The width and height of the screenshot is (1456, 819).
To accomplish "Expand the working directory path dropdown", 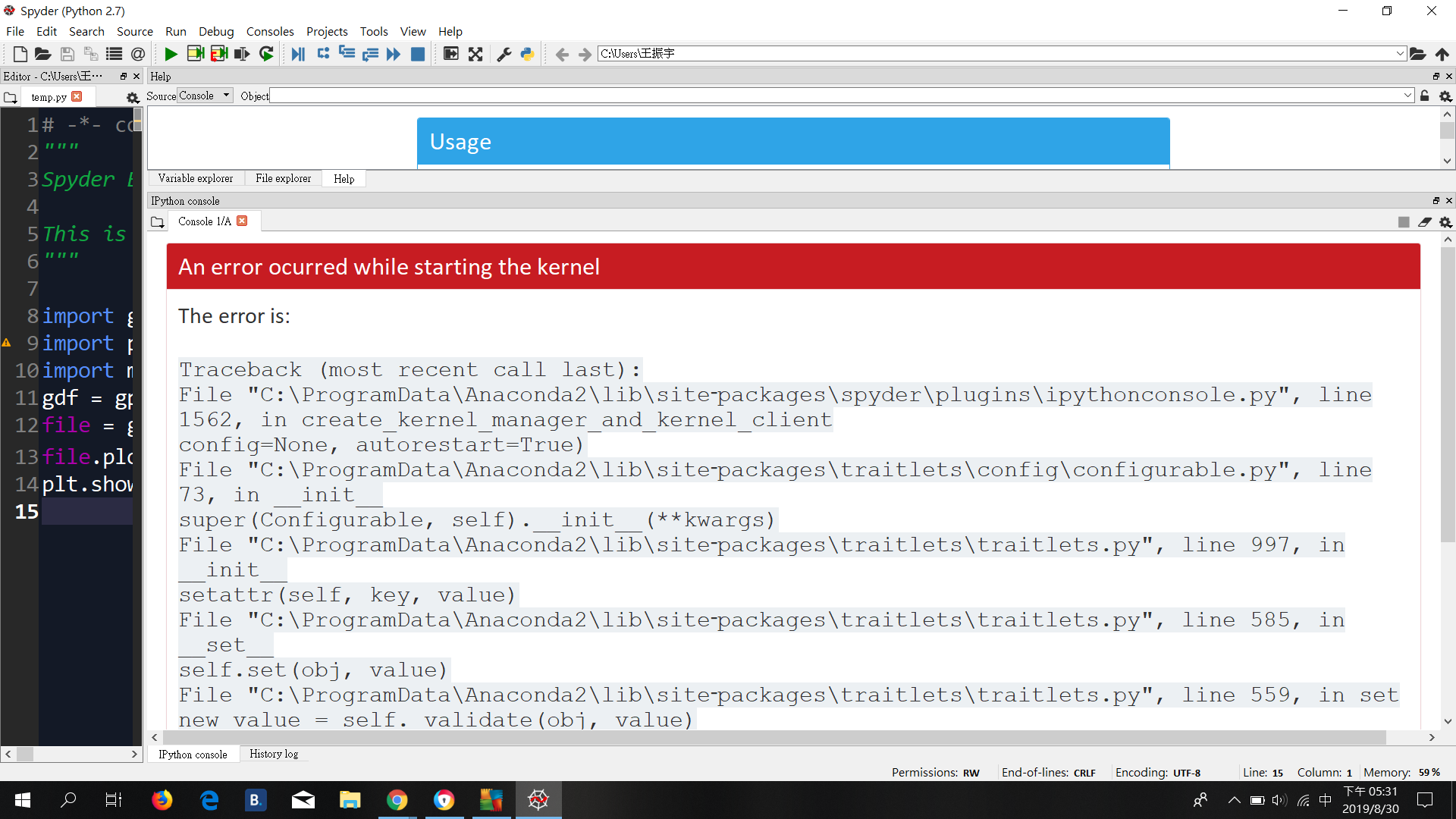I will click(x=1400, y=54).
